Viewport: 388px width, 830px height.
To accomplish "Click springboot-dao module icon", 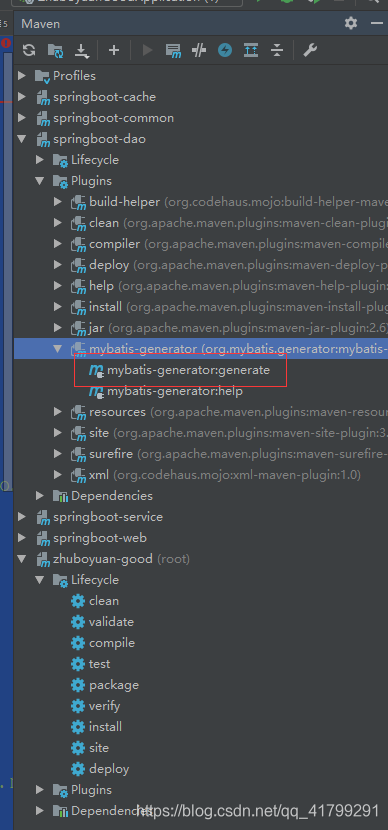I will click(43, 140).
